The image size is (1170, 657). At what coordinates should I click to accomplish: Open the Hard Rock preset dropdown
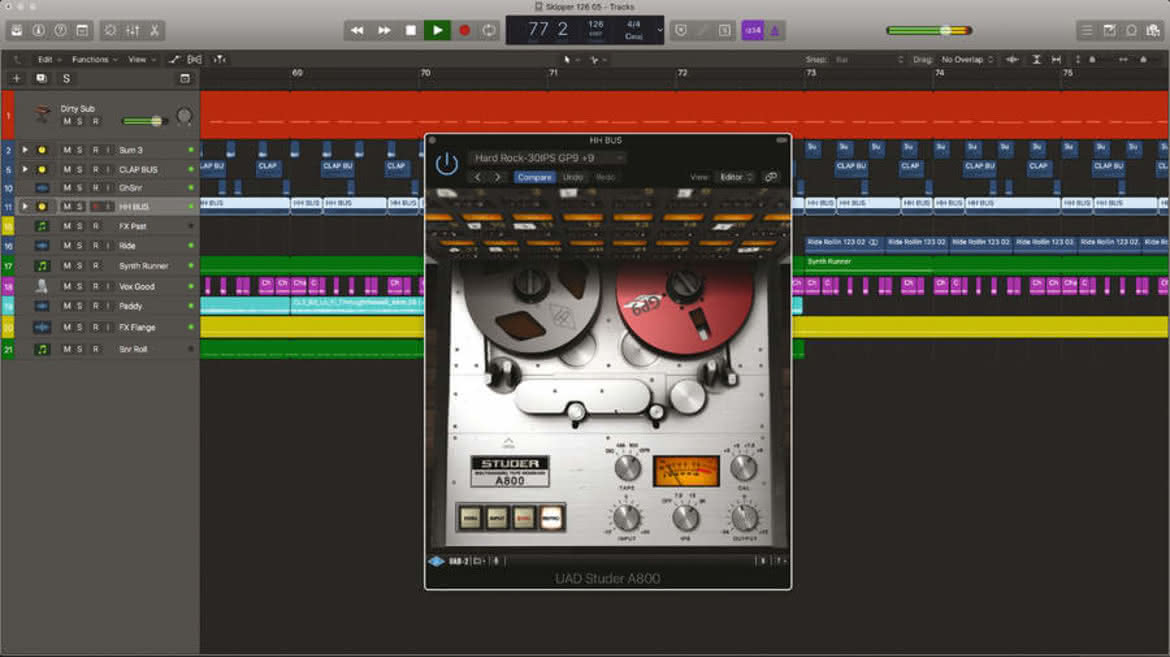click(x=546, y=158)
